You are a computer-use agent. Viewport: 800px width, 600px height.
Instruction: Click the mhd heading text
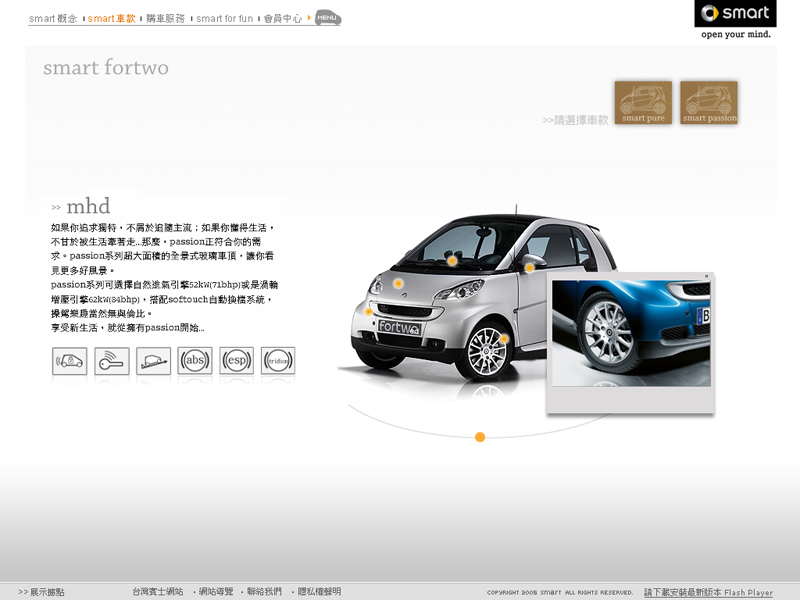pyautogui.click(x=88, y=206)
